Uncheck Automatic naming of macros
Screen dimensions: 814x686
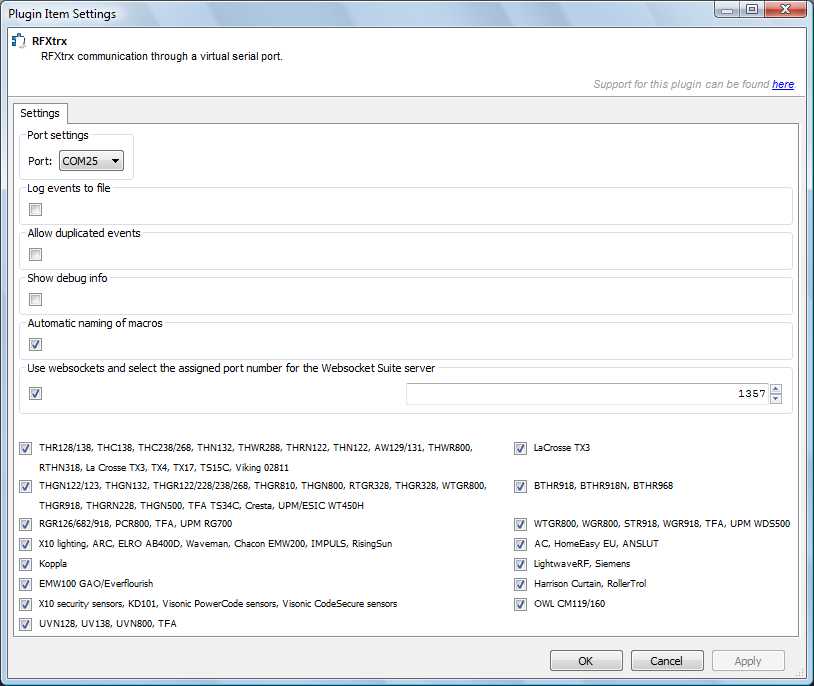tap(35, 344)
